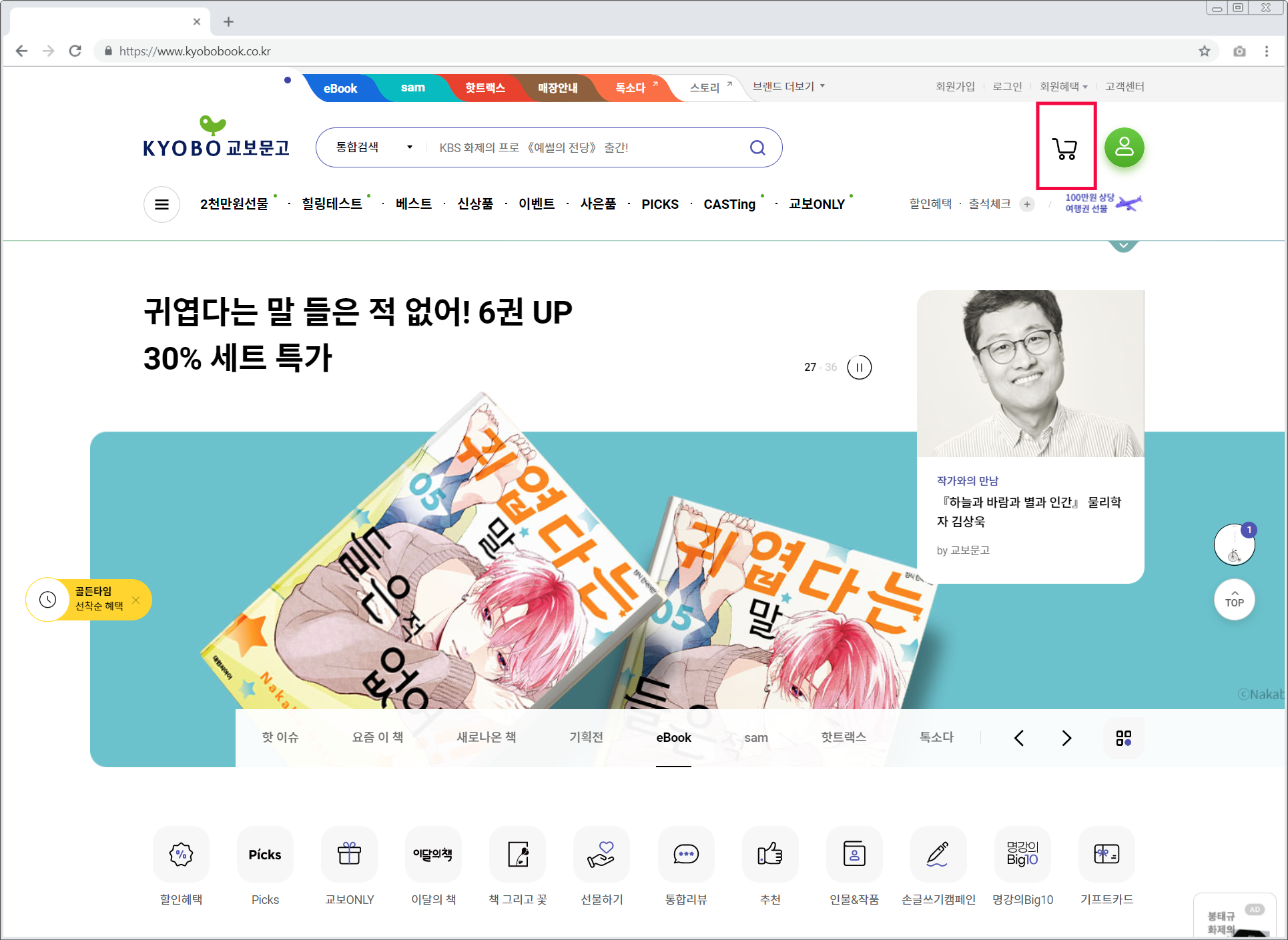
Task: Open a new browser tab
Action: click(228, 22)
